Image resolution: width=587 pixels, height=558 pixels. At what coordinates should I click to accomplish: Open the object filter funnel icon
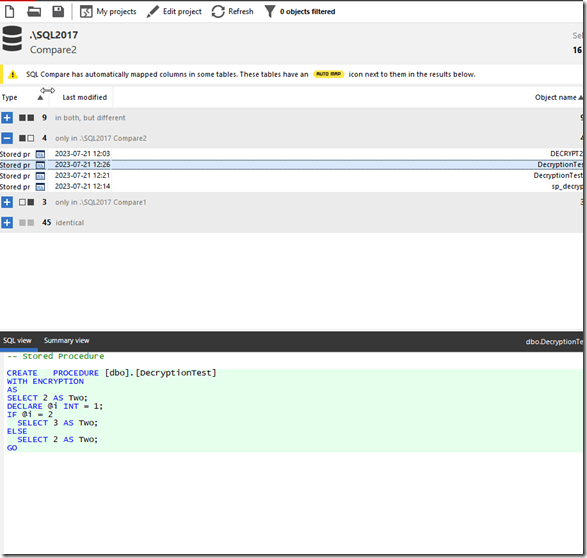270,12
